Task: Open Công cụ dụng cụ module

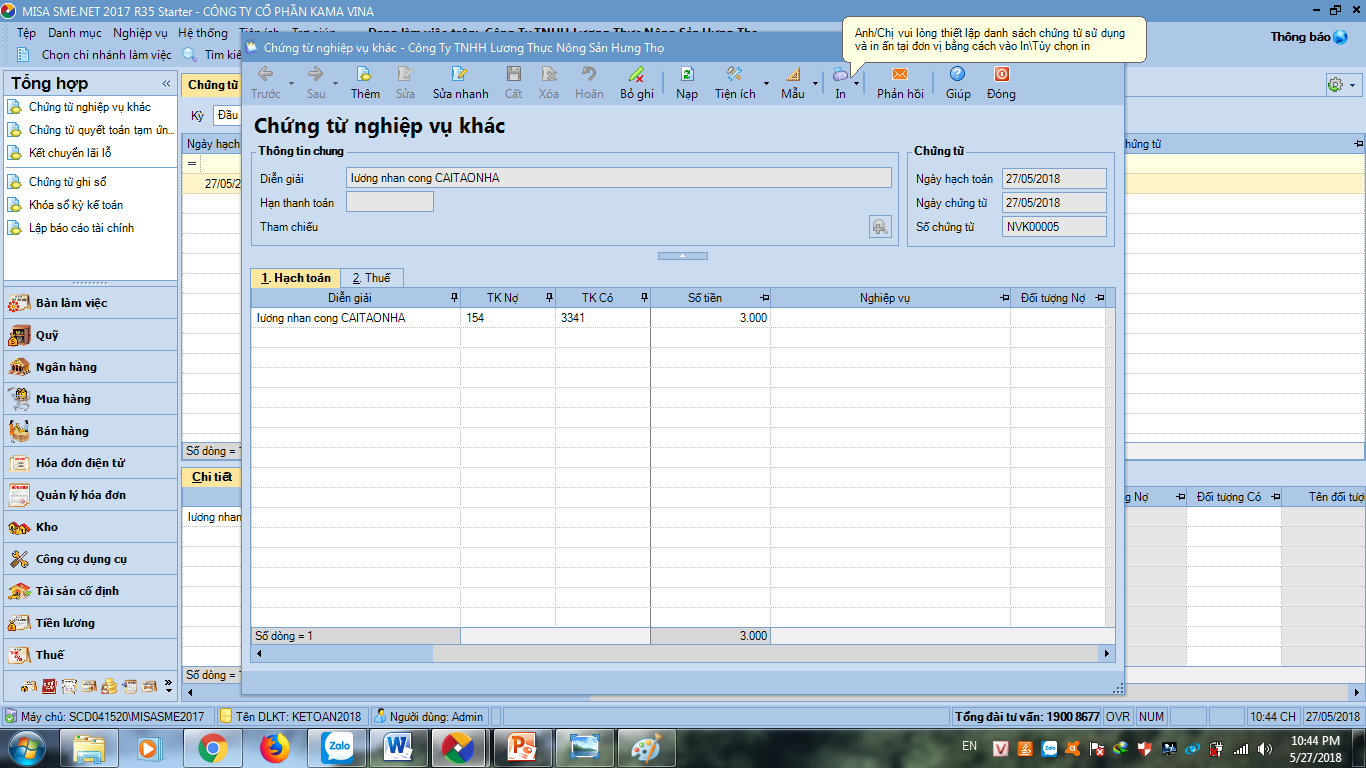Action: point(91,559)
